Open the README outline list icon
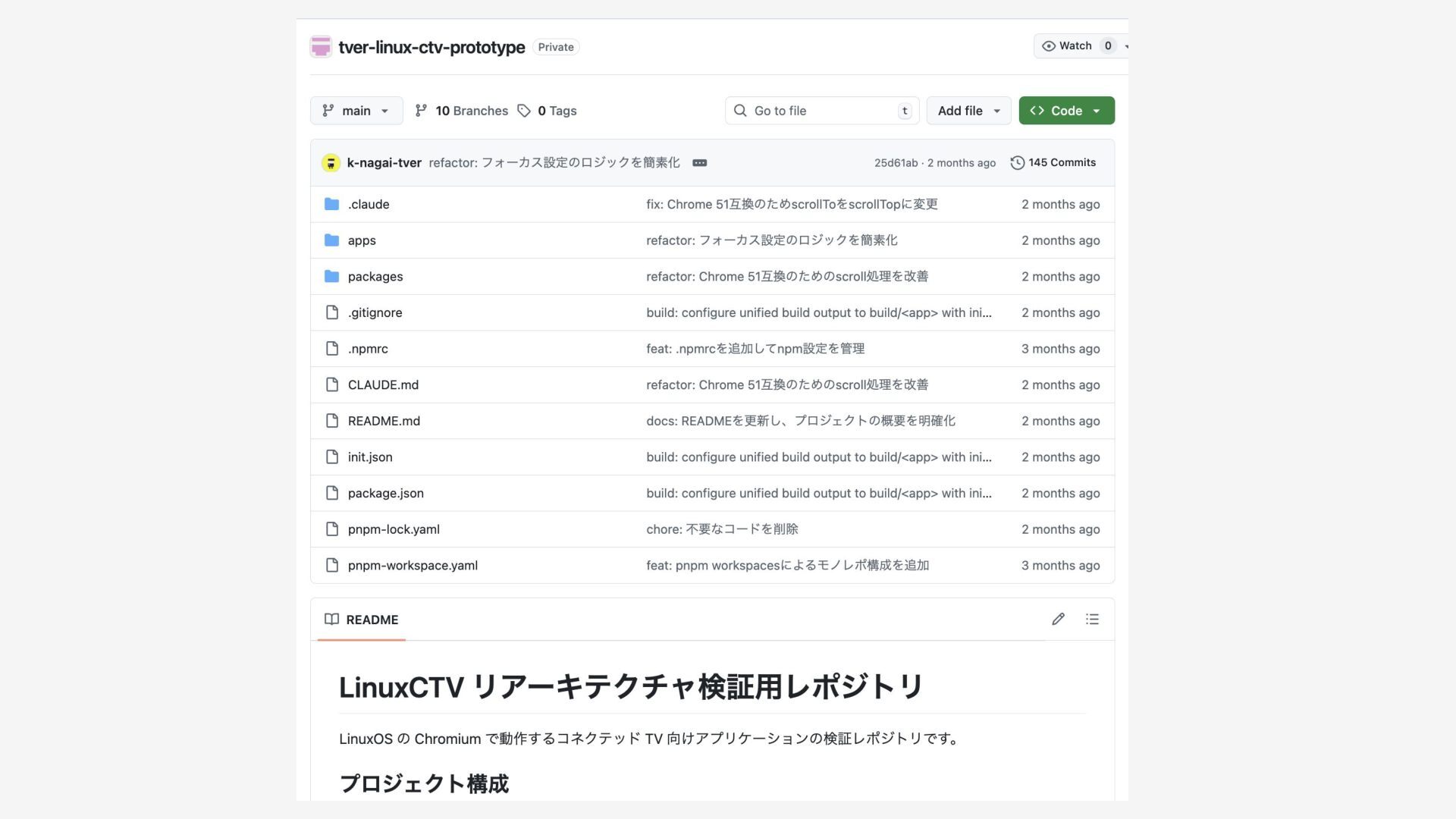The width and height of the screenshot is (1456, 819). pyautogui.click(x=1092, y=620)
